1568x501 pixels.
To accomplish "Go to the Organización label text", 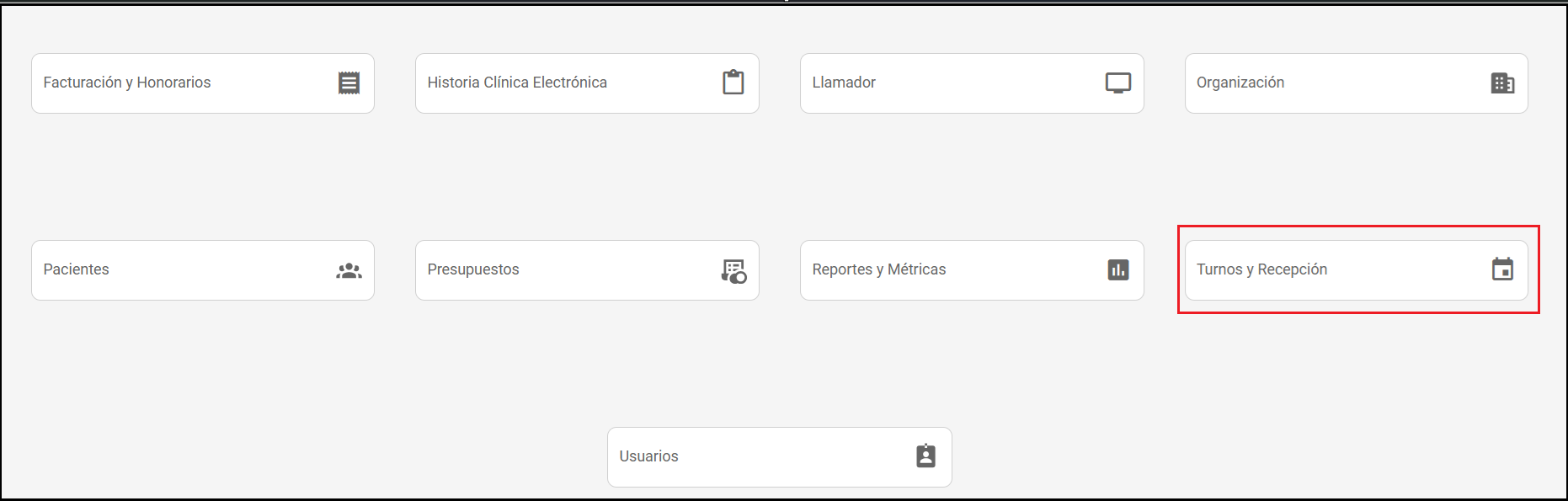I will coord(1240,83).
